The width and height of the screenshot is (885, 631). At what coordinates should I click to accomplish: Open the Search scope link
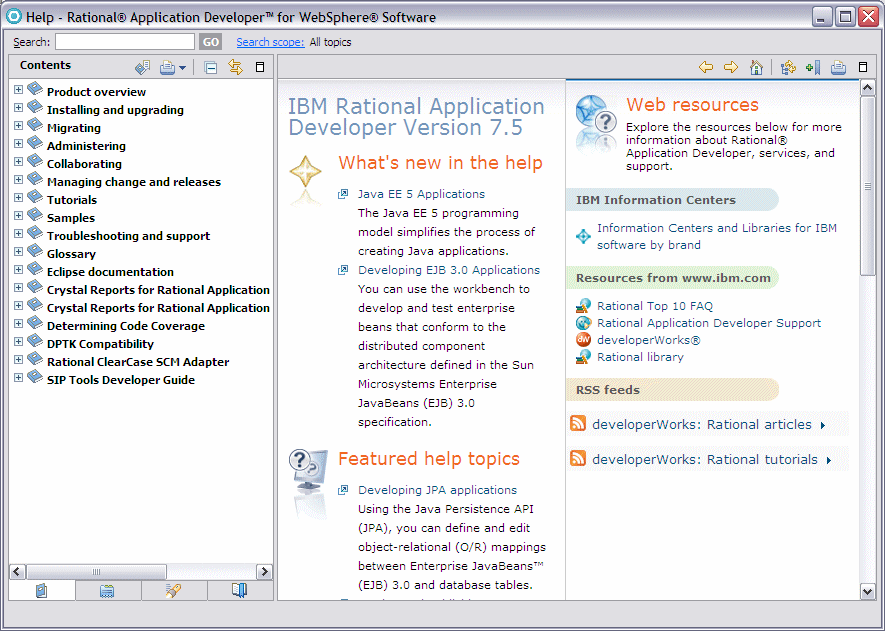point(270,42)
